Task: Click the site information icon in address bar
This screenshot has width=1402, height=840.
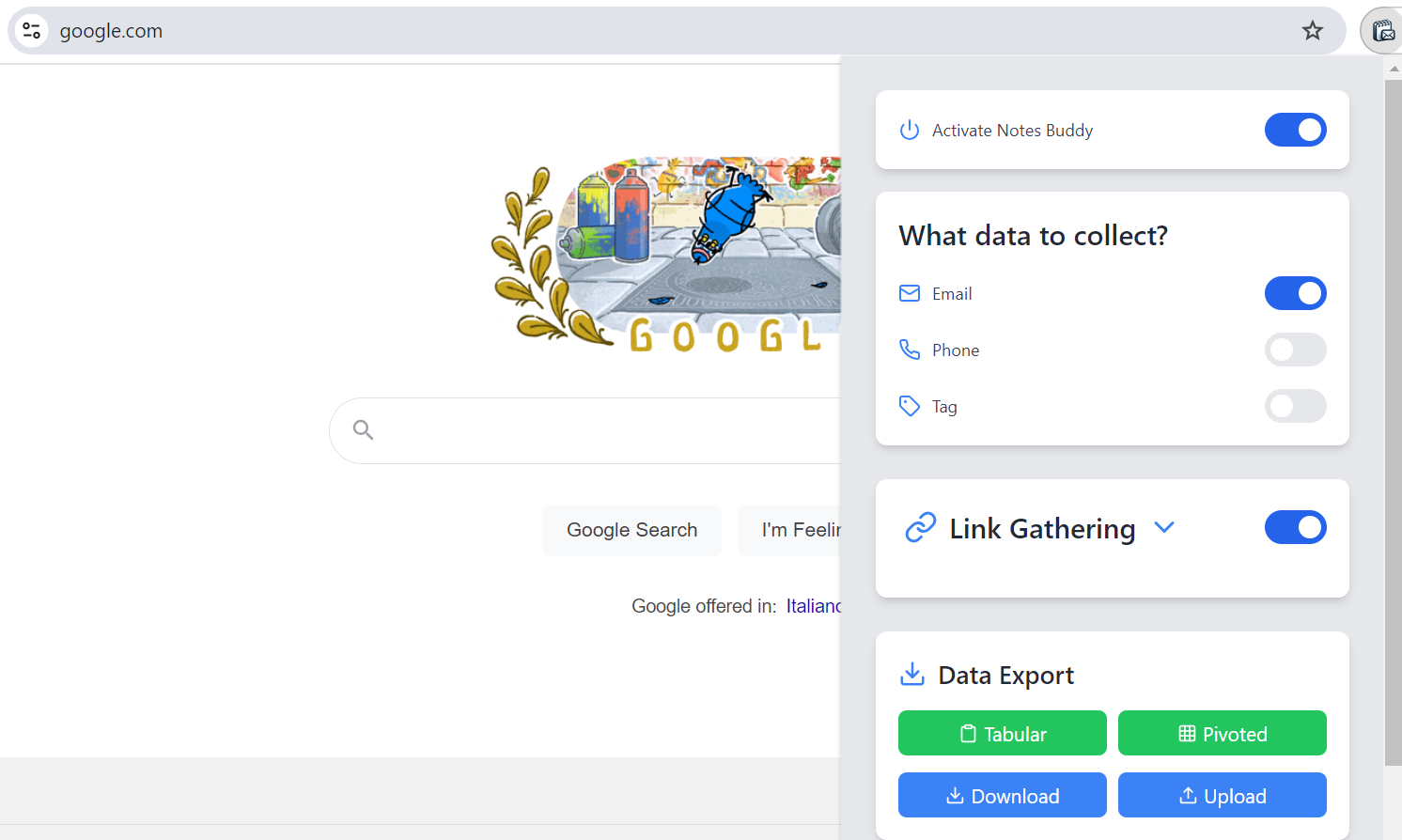Action: point(31,30)
